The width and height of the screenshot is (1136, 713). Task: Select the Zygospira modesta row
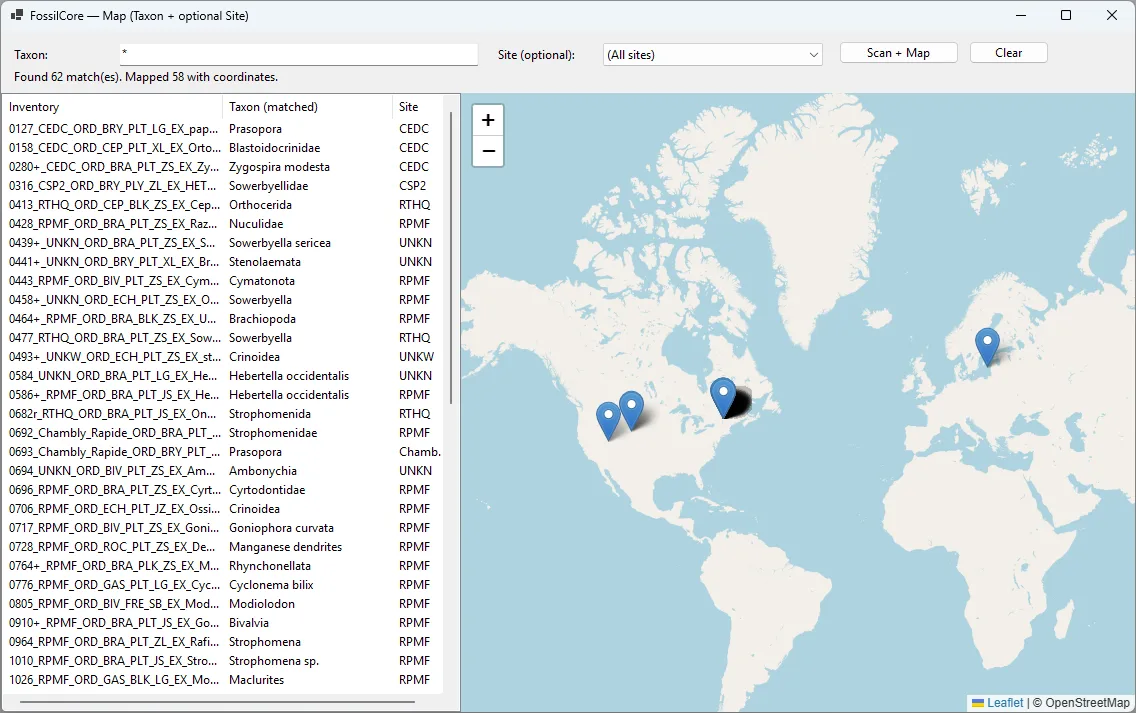point(223,167)
